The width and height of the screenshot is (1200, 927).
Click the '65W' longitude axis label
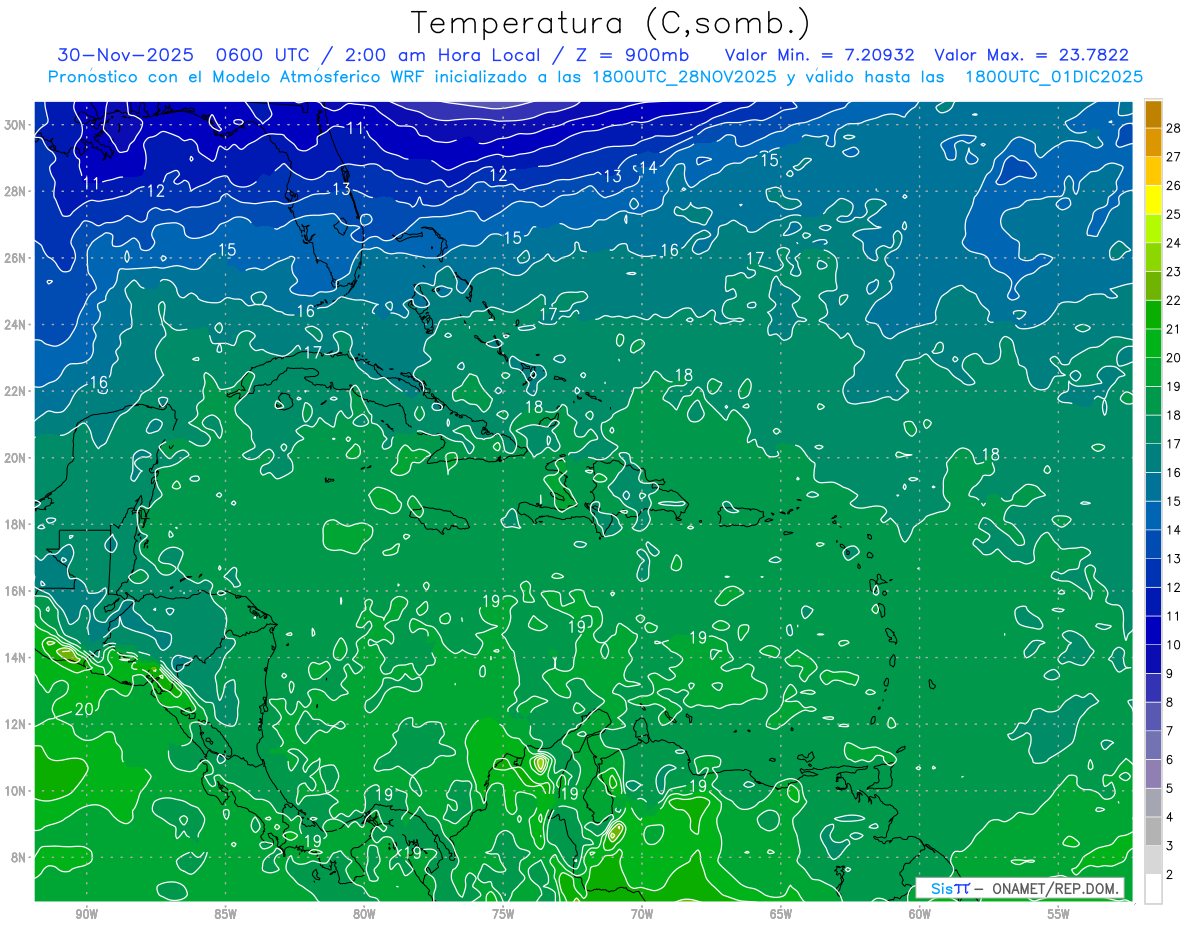(781, 914)
